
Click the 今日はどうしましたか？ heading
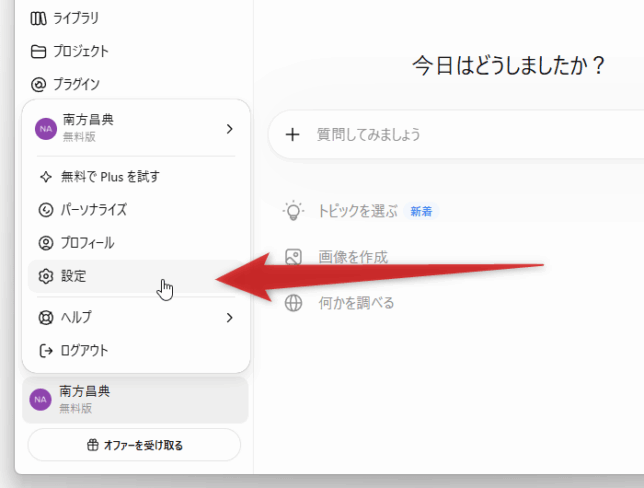point(509,66)
